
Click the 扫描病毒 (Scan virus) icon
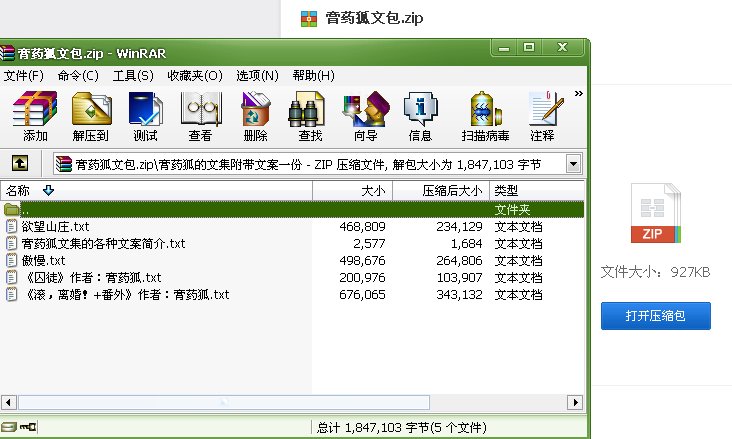coord(486,109)
